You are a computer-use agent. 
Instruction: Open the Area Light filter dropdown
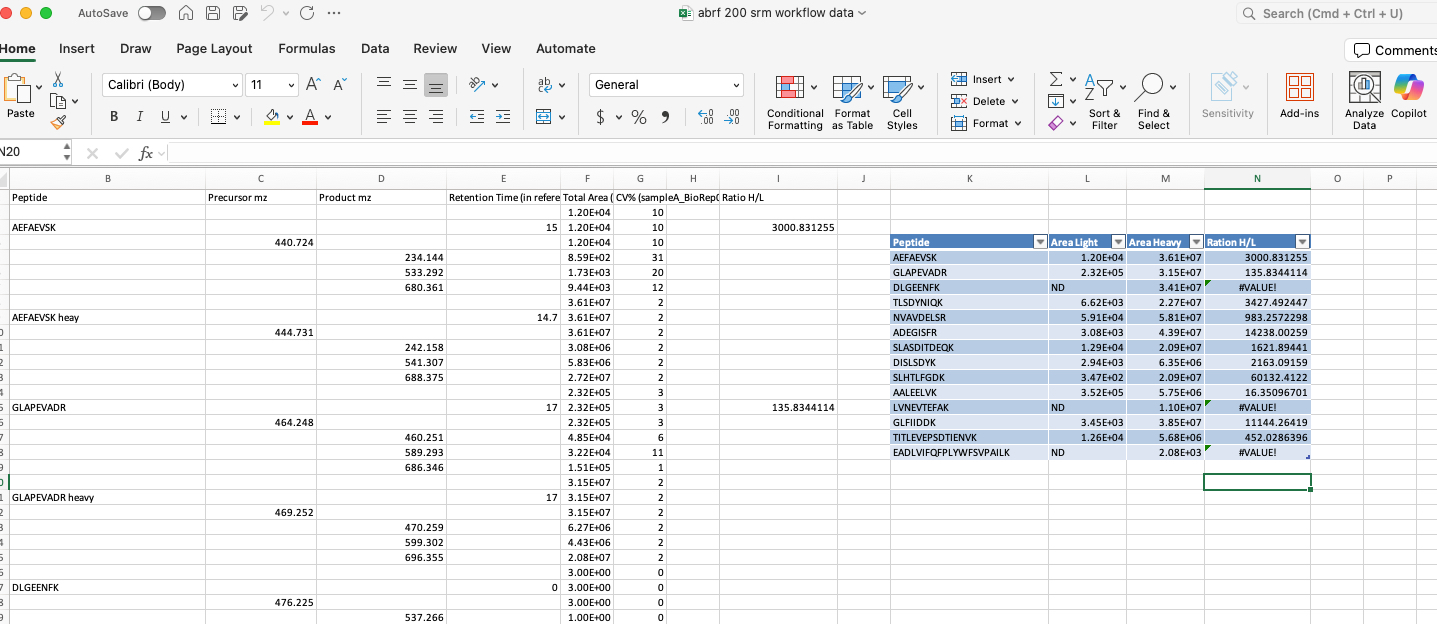pos(1117,242)
